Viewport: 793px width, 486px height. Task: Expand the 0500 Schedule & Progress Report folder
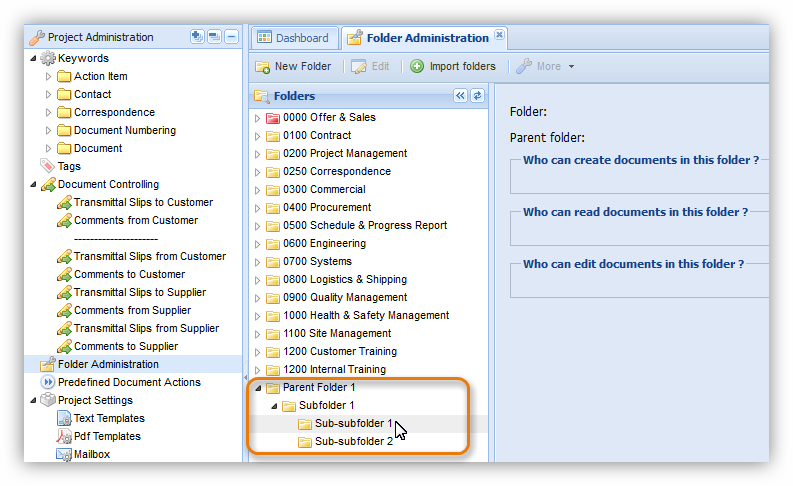tap(257, 225)
